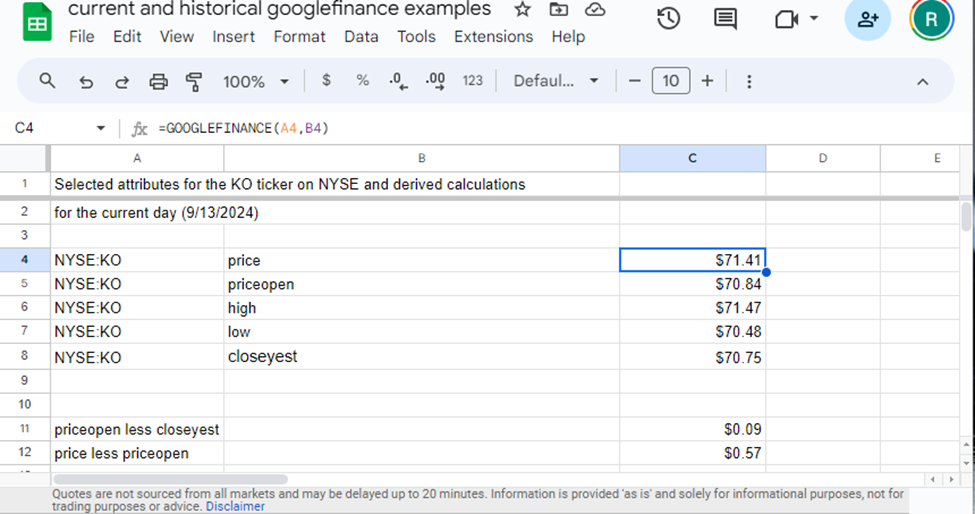Screen dimensions: 975x514
Task: Select row 5 header
Action: tap(24, 283)
